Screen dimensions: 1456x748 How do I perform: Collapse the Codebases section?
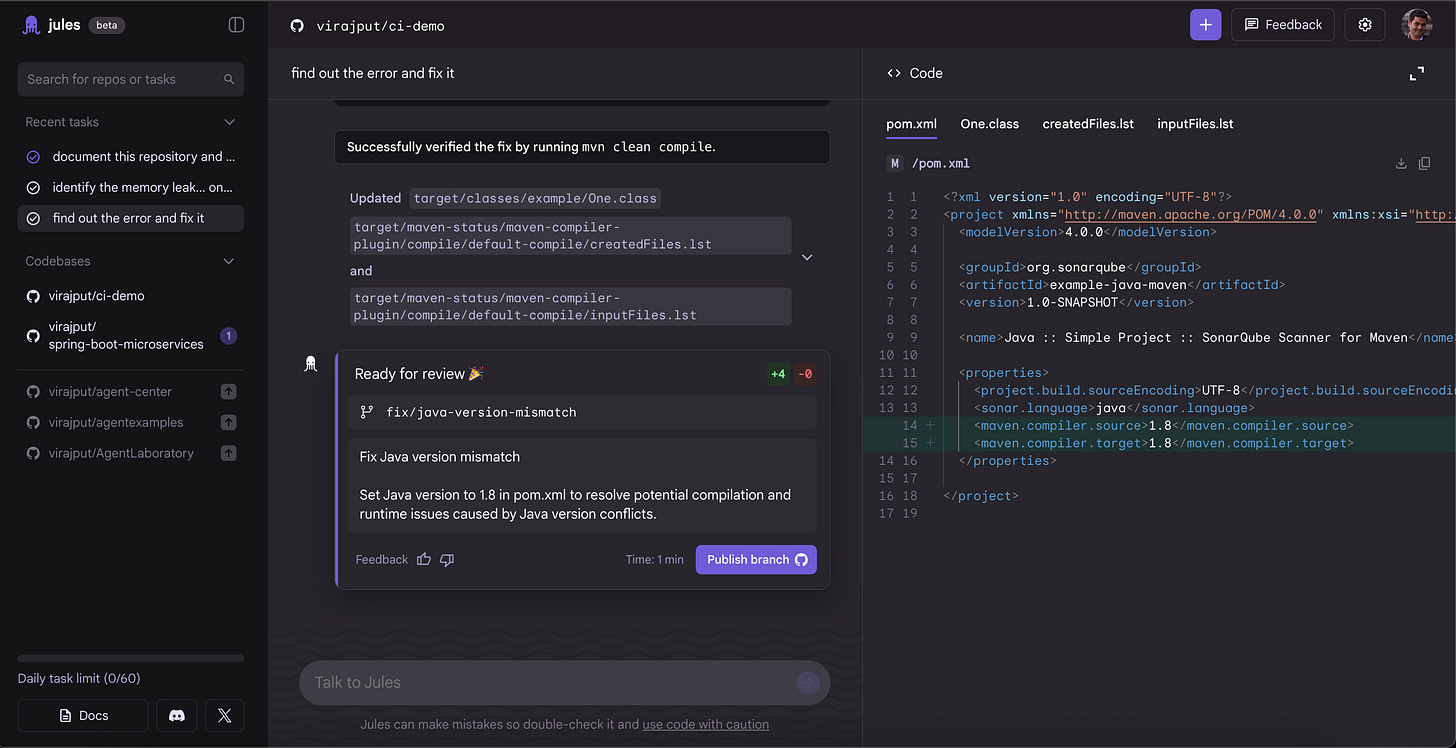coord(229,261)
